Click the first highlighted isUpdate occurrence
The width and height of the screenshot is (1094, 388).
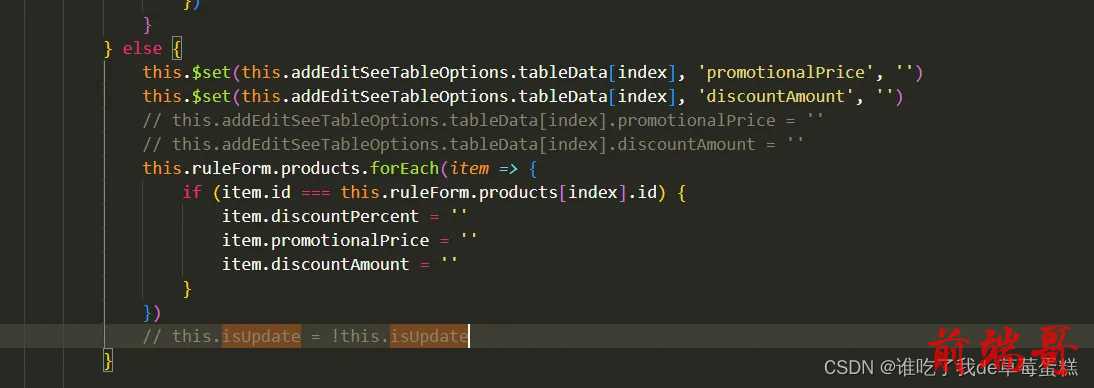(x=262, y=336)
